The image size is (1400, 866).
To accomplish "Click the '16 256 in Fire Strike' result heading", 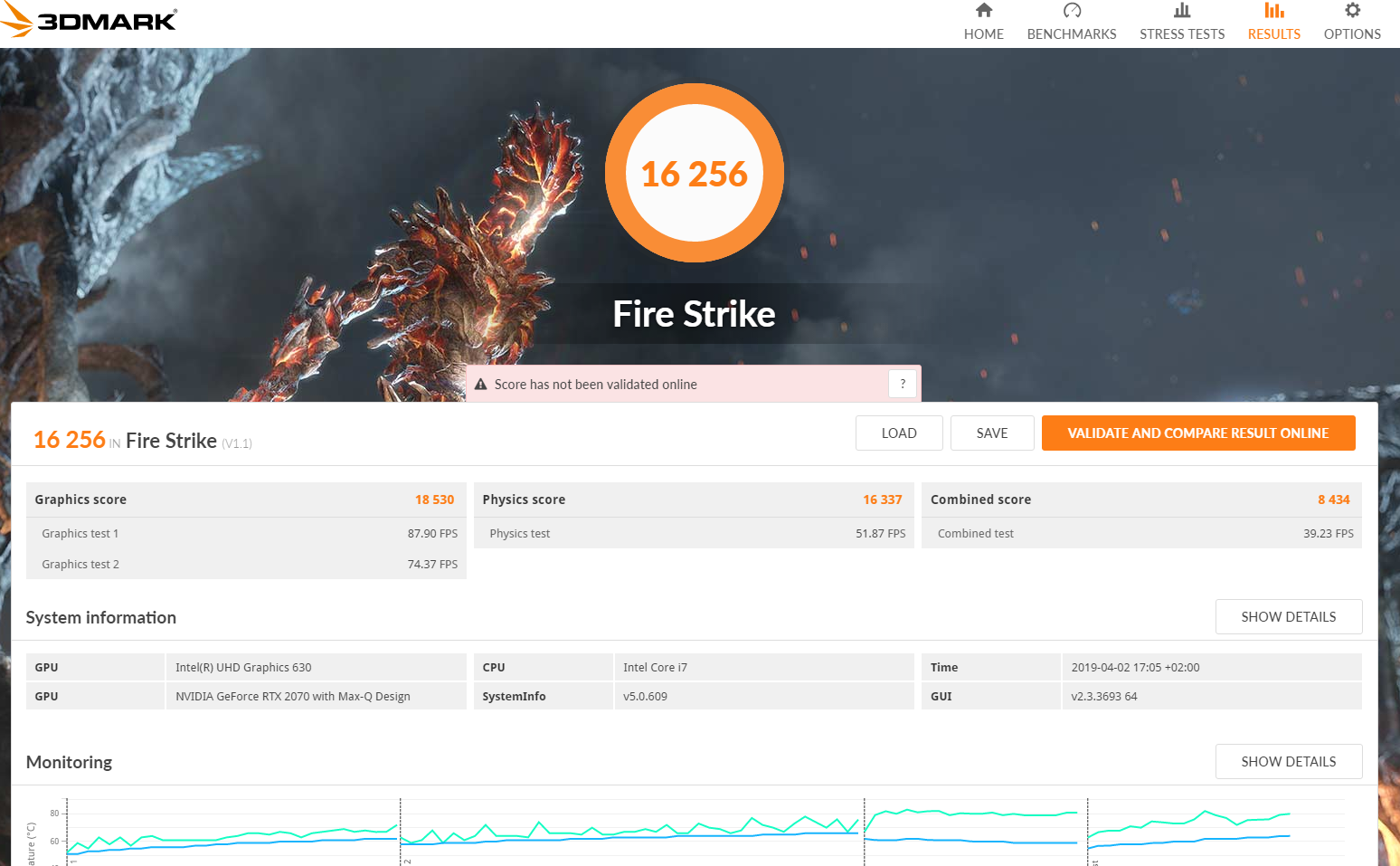I will (x=143, y=440).
